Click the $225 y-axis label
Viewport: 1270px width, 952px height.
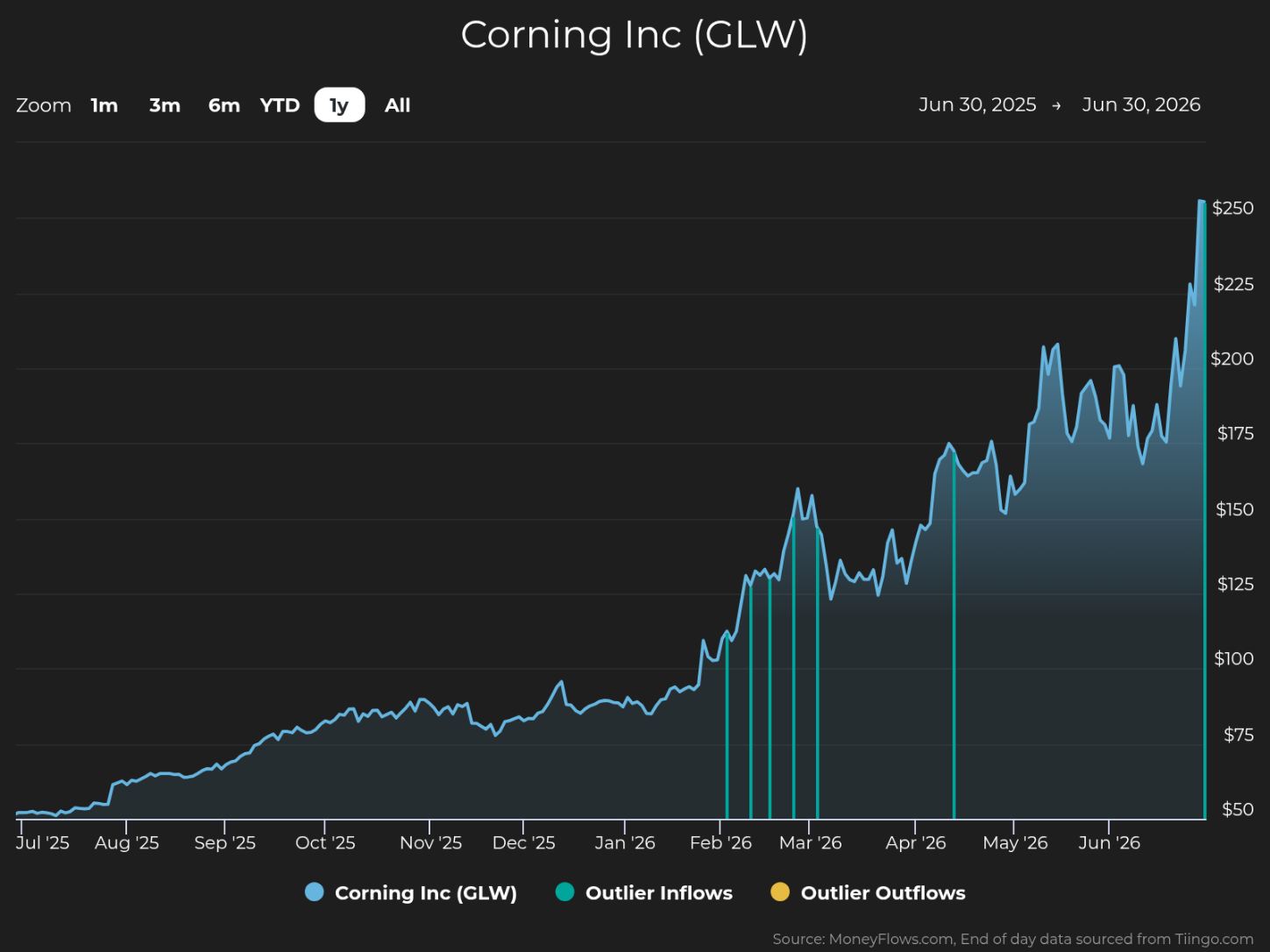click(x=1233, y=284)
